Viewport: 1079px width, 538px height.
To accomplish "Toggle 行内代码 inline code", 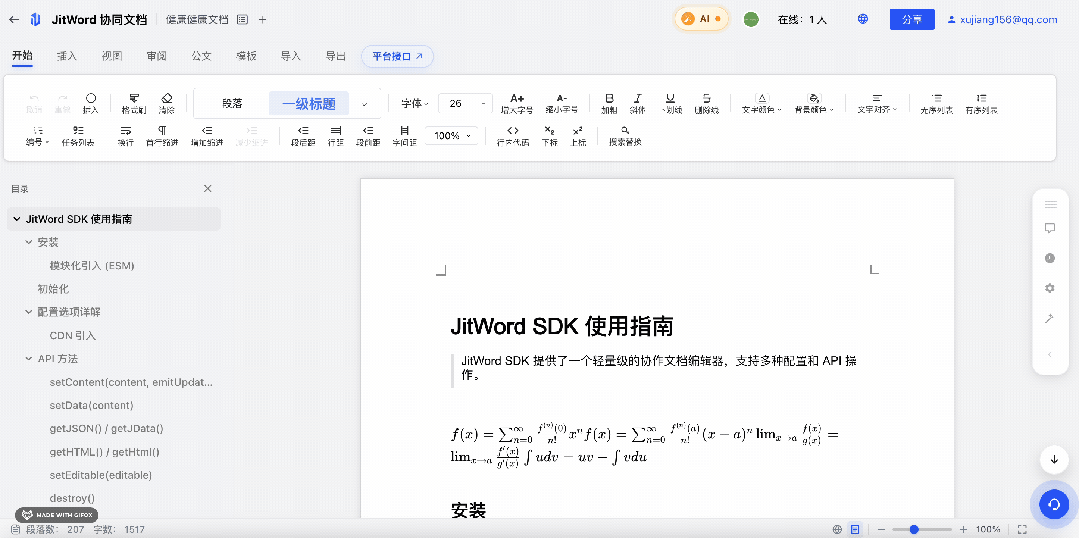I will (x=513, y=136).
